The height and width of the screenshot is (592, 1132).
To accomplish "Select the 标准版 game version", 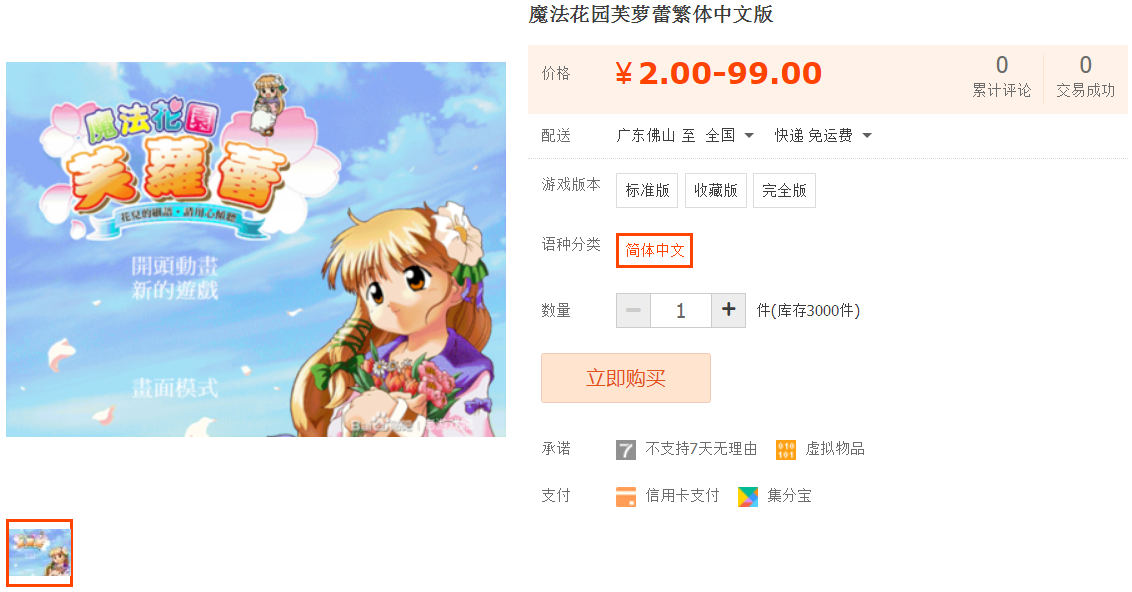I will [647, 191].
